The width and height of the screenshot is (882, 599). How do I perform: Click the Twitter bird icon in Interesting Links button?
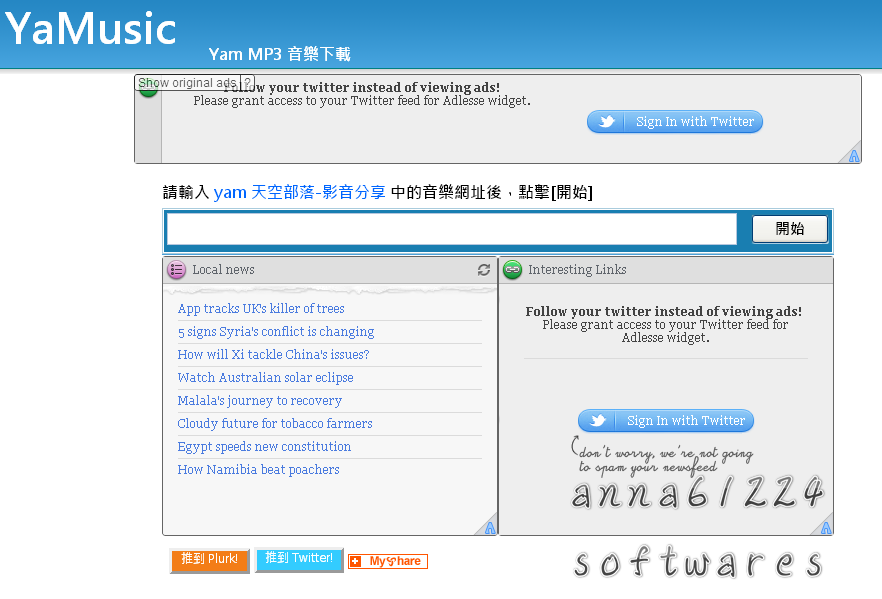(597, 421)
